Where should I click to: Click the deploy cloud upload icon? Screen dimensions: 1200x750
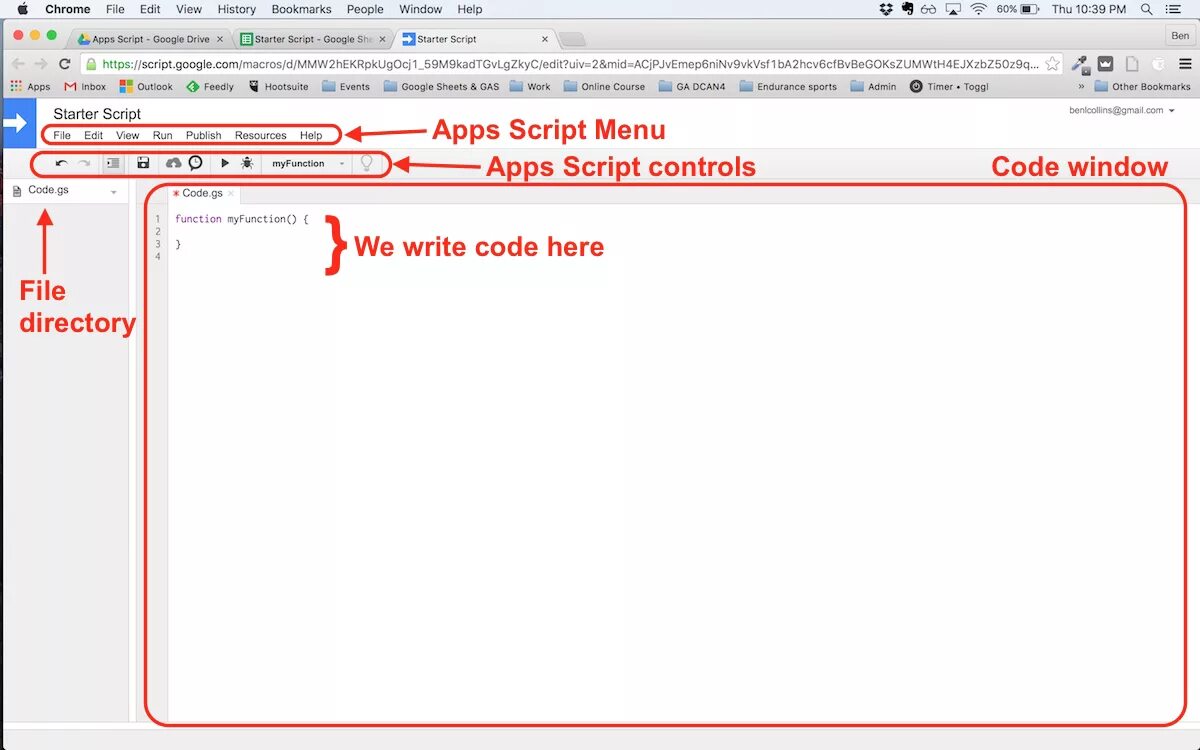pyautogui.click(x=173, y=163)
